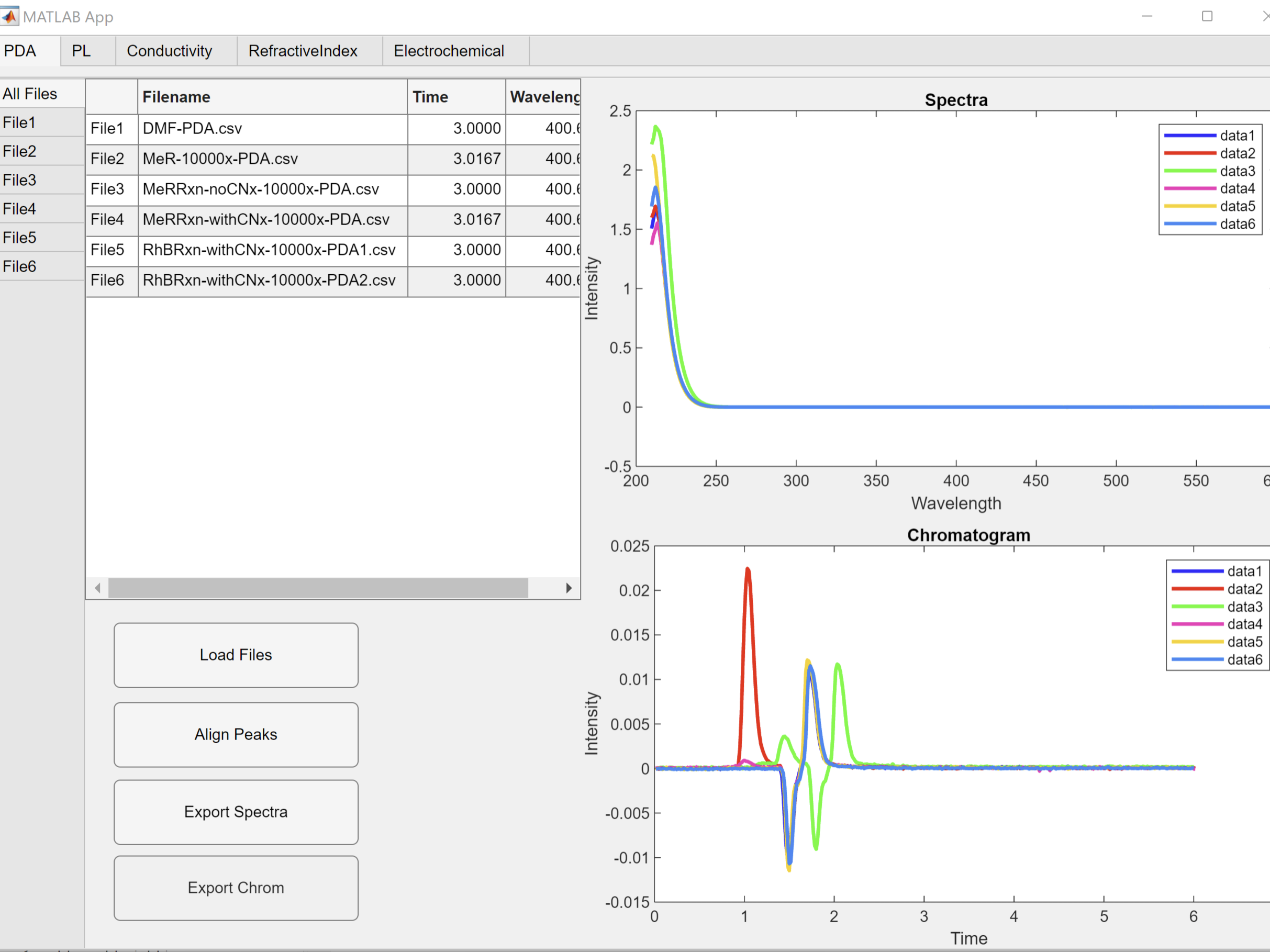Minimize the MATLAB App window
1270x952 pixels.
[x=1146, y=16]
